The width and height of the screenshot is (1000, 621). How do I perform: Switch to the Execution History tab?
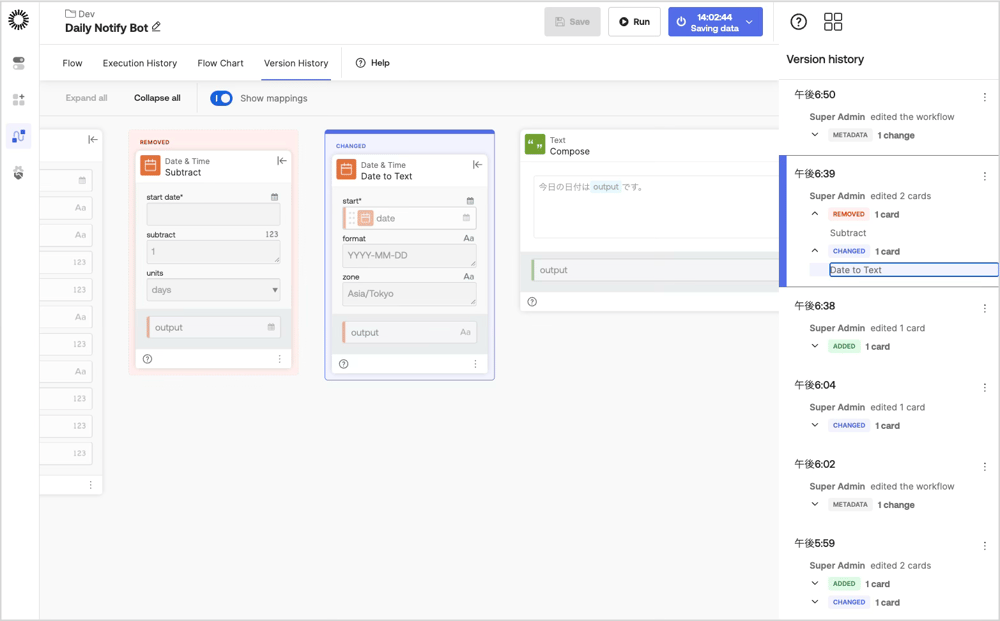[140, 63]
